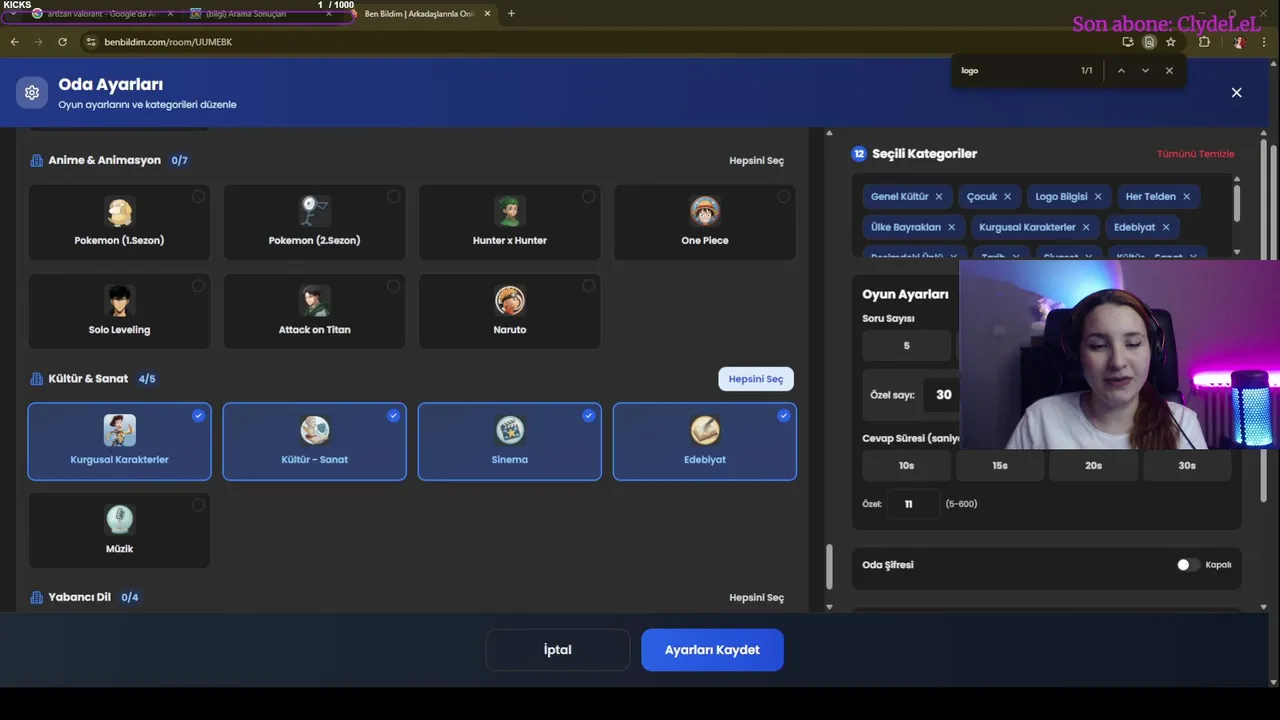This screenshot has width=1280, height=720.
Task: Click the Müzik category icon
Action: pyautogui.click(x=119, y=519)
